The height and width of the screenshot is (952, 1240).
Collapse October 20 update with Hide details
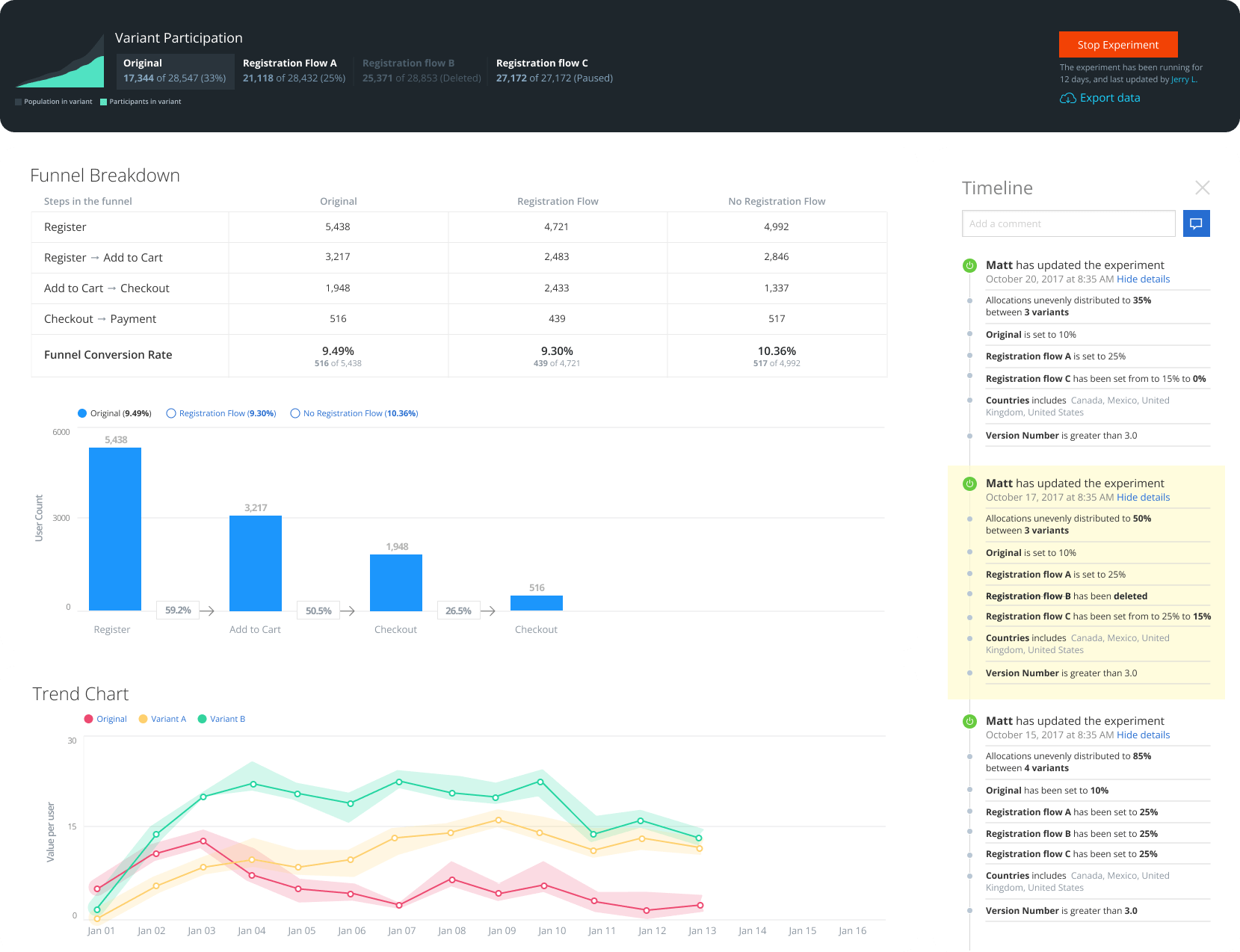pos(1143,279)
